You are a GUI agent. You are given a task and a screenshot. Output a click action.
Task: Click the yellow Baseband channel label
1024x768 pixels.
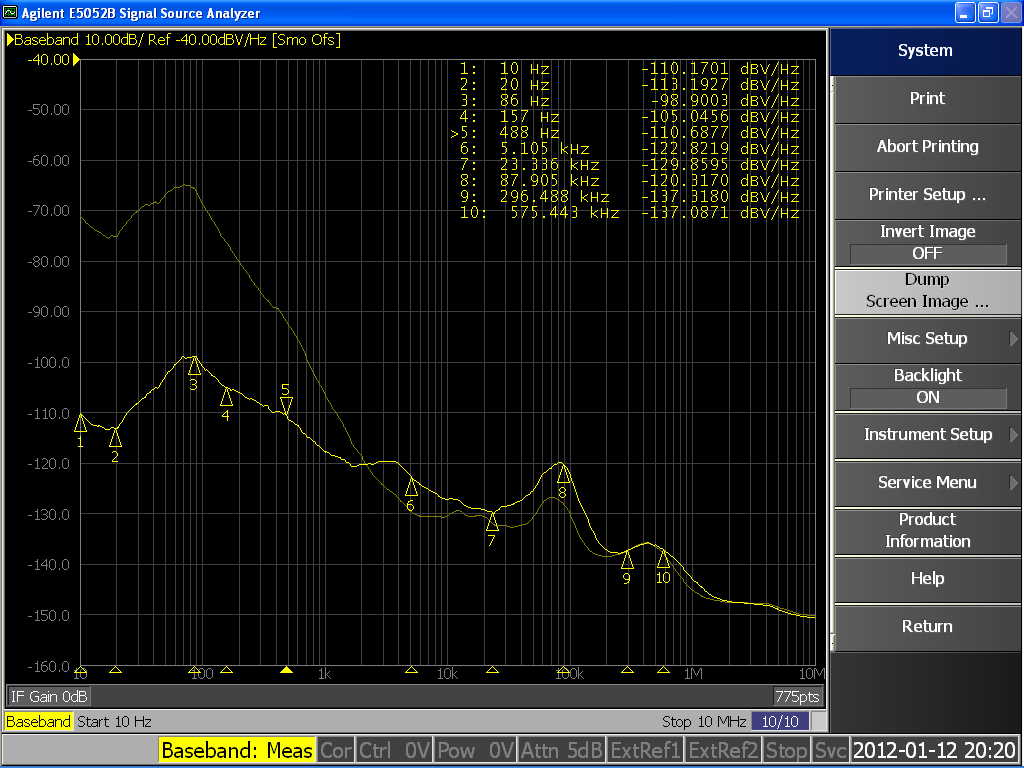point(39,722)
